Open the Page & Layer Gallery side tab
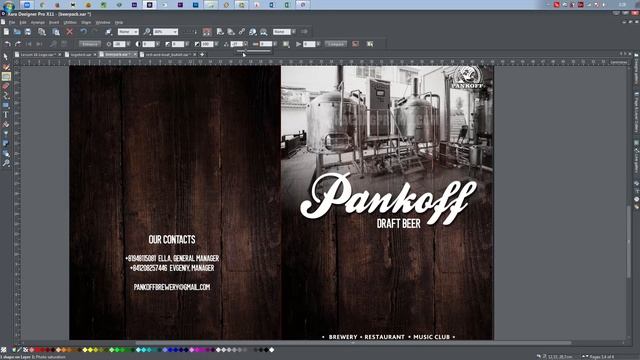The height and width of the screenshot is (360, 640). pos(636,112)
